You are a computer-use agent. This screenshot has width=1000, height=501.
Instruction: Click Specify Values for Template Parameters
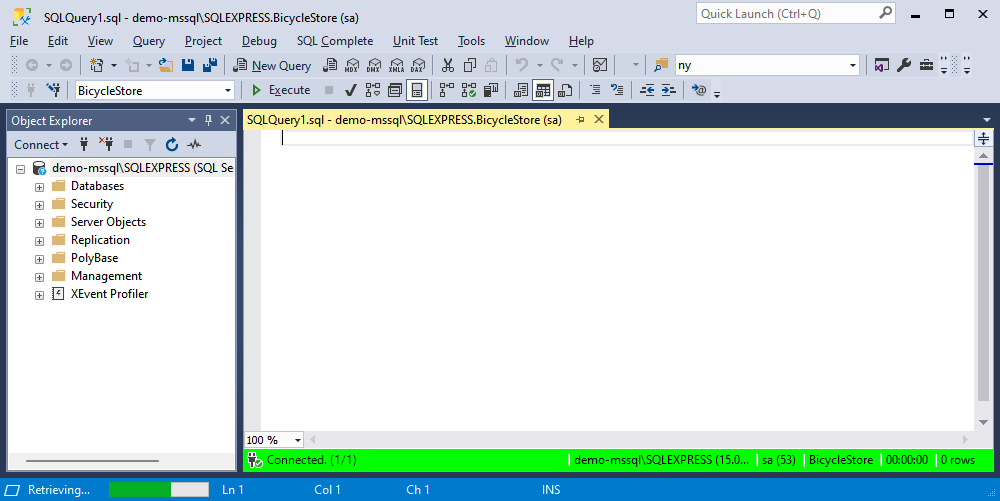coord(700,90)
